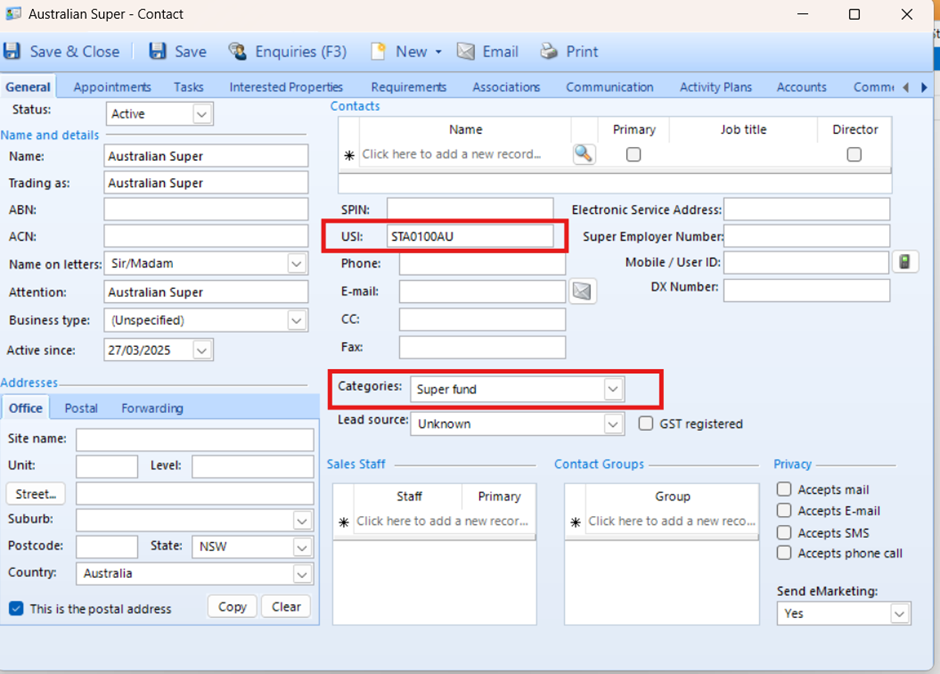The height and width of the screenshot is (674, 940).
Task: Open the Interested Properties tab
Action: [285, 87]
